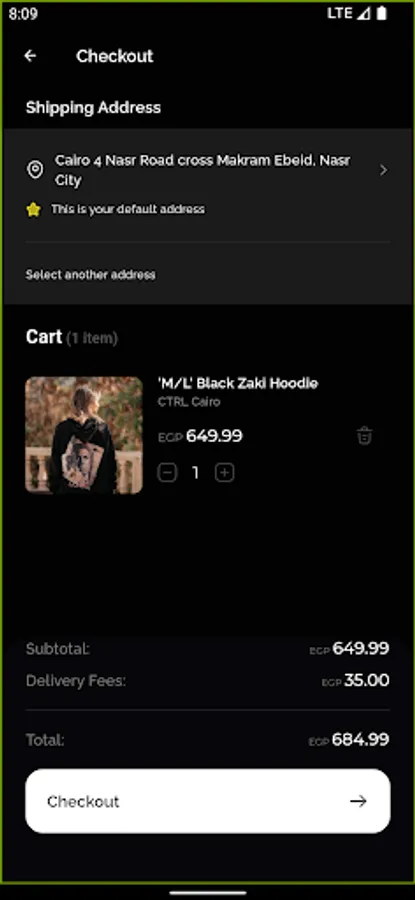
Task: Increase item quantity with plus button
Action: click(x=224, y=473)
